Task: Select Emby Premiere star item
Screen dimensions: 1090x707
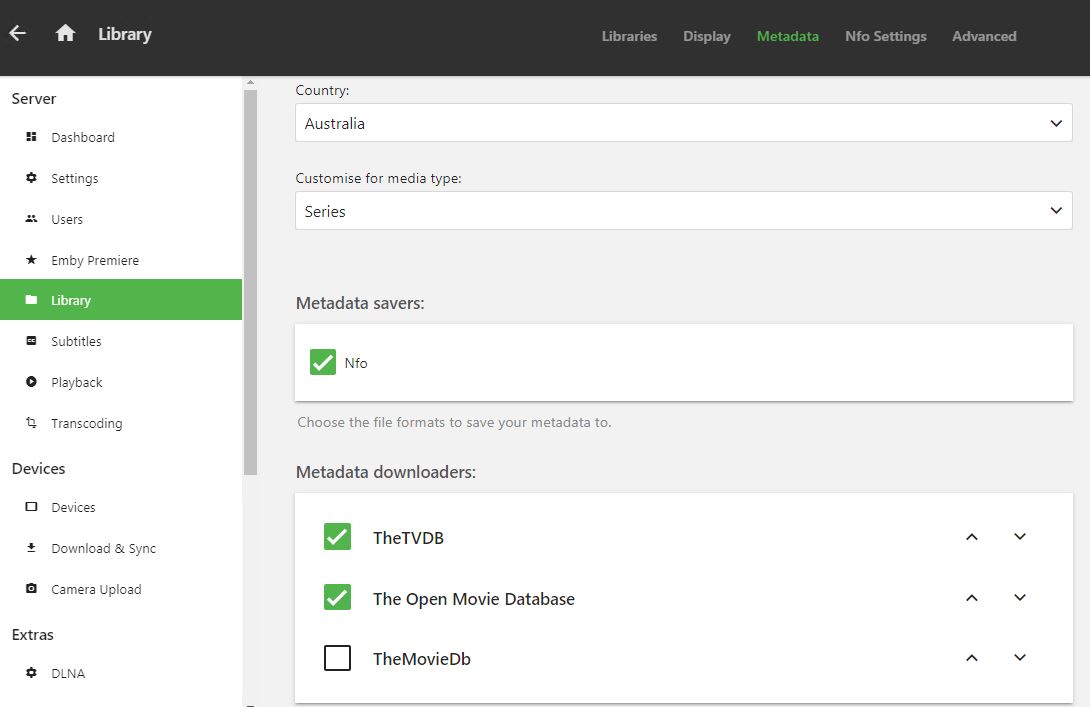Action: pyautogui.click(x=94, y=260)
